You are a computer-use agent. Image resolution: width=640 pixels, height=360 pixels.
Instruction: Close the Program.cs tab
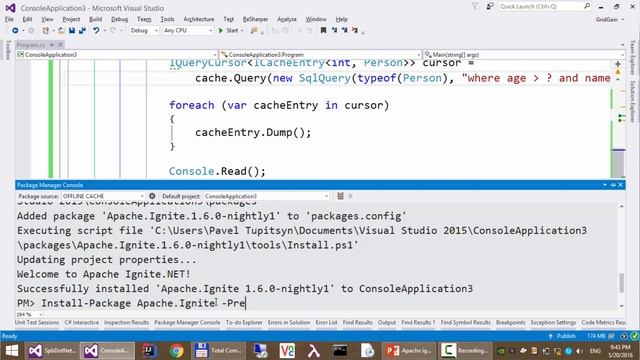pos(60,44)
